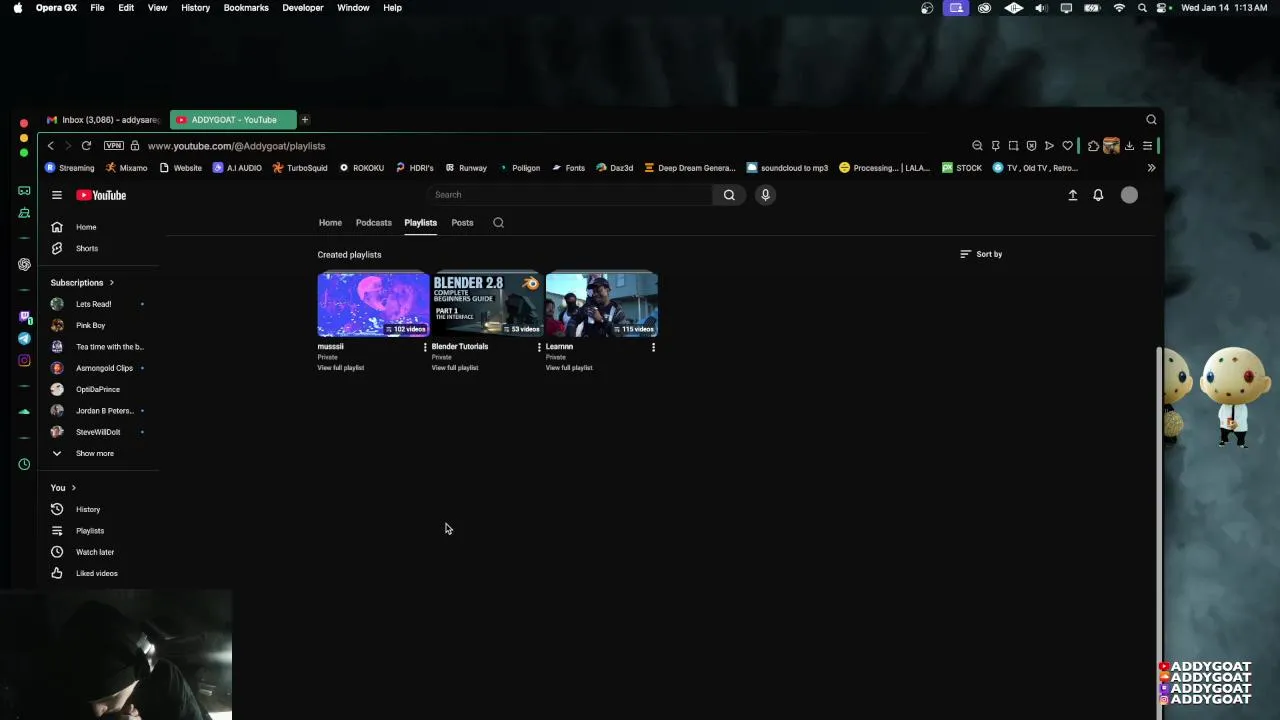The height and width of the screenshot is (720, 1280).
Task: Open Bookmarks menu in macOS menu bar
Action: [246, 8]
